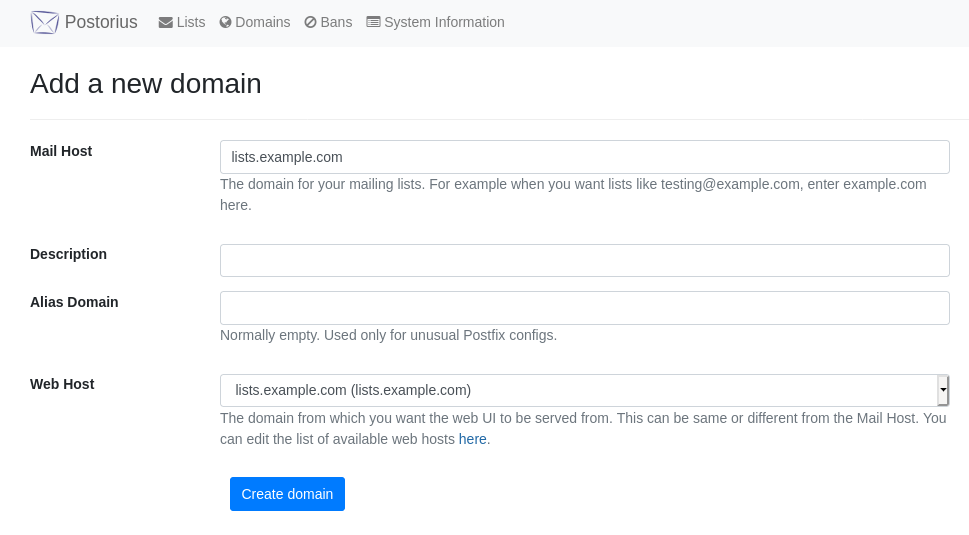Open the System Information page

[x=436, y=22]
